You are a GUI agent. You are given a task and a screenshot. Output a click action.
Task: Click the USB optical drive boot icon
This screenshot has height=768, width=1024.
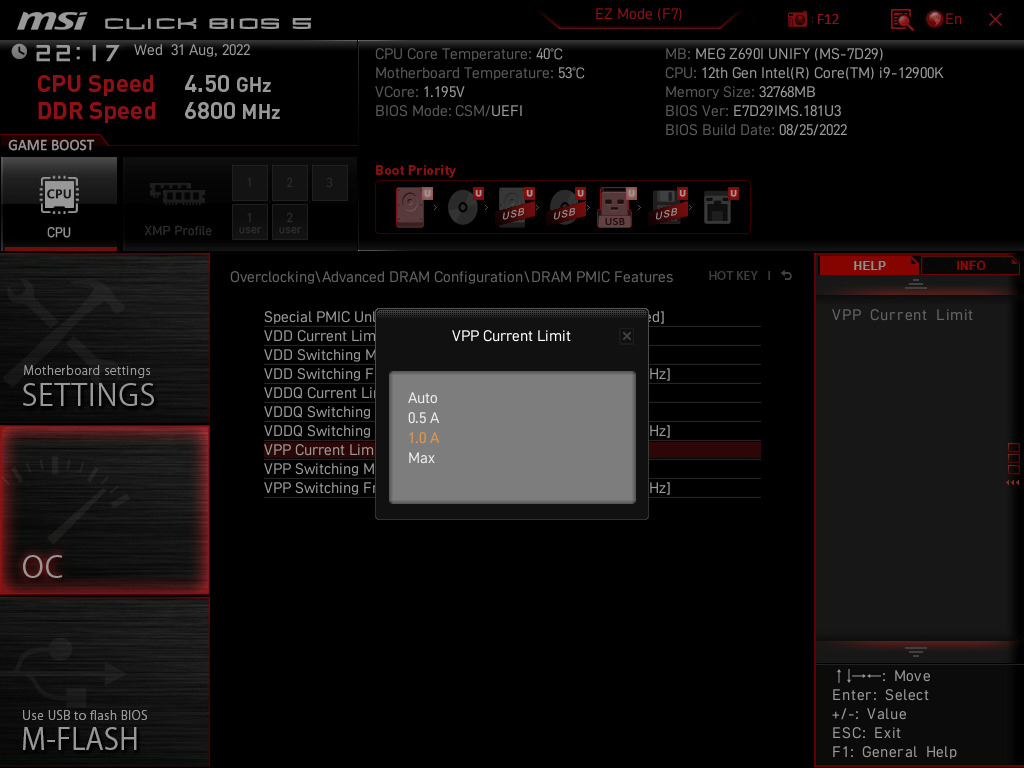[566, 208]
